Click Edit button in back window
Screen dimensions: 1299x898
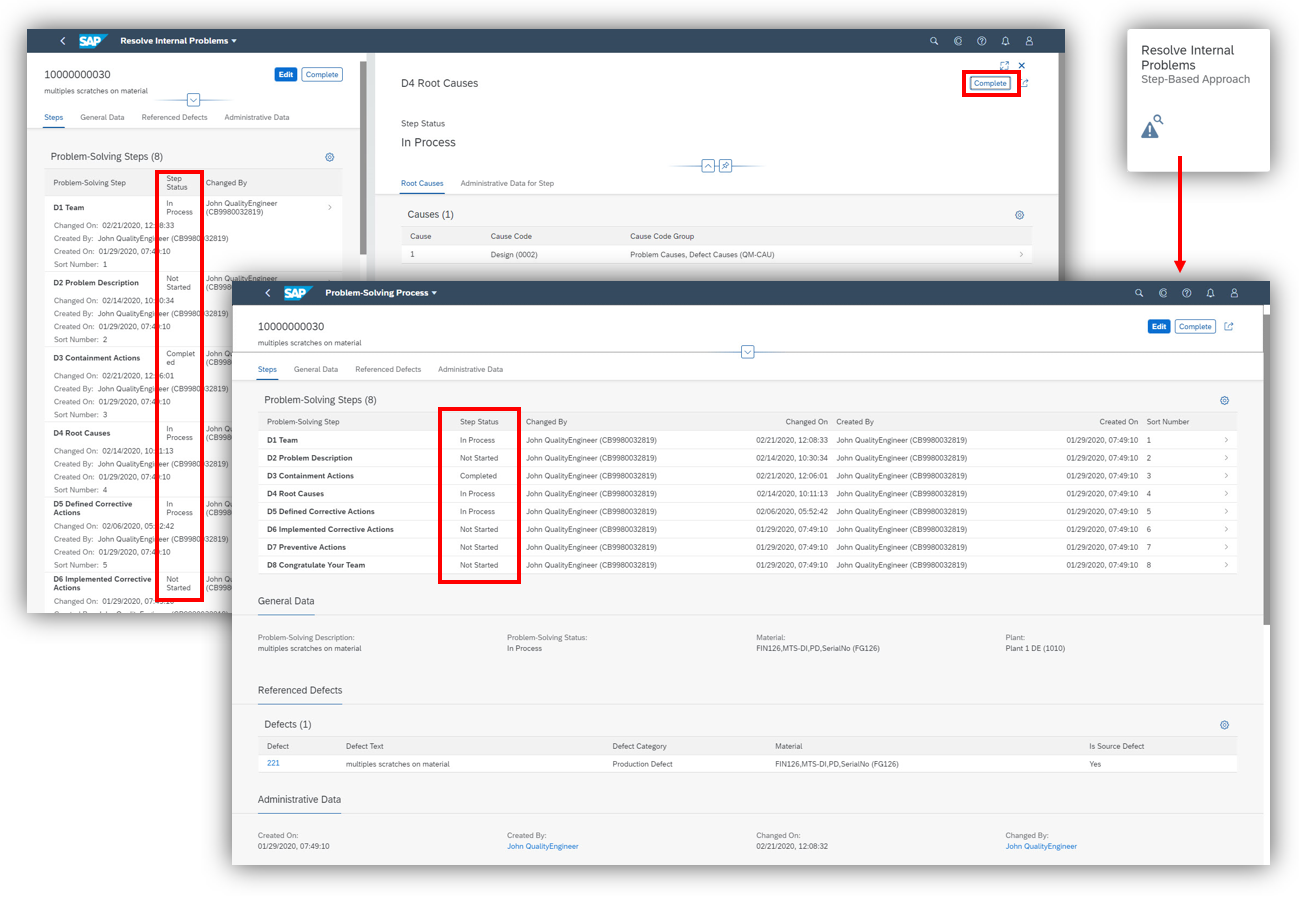coord(285,75)
